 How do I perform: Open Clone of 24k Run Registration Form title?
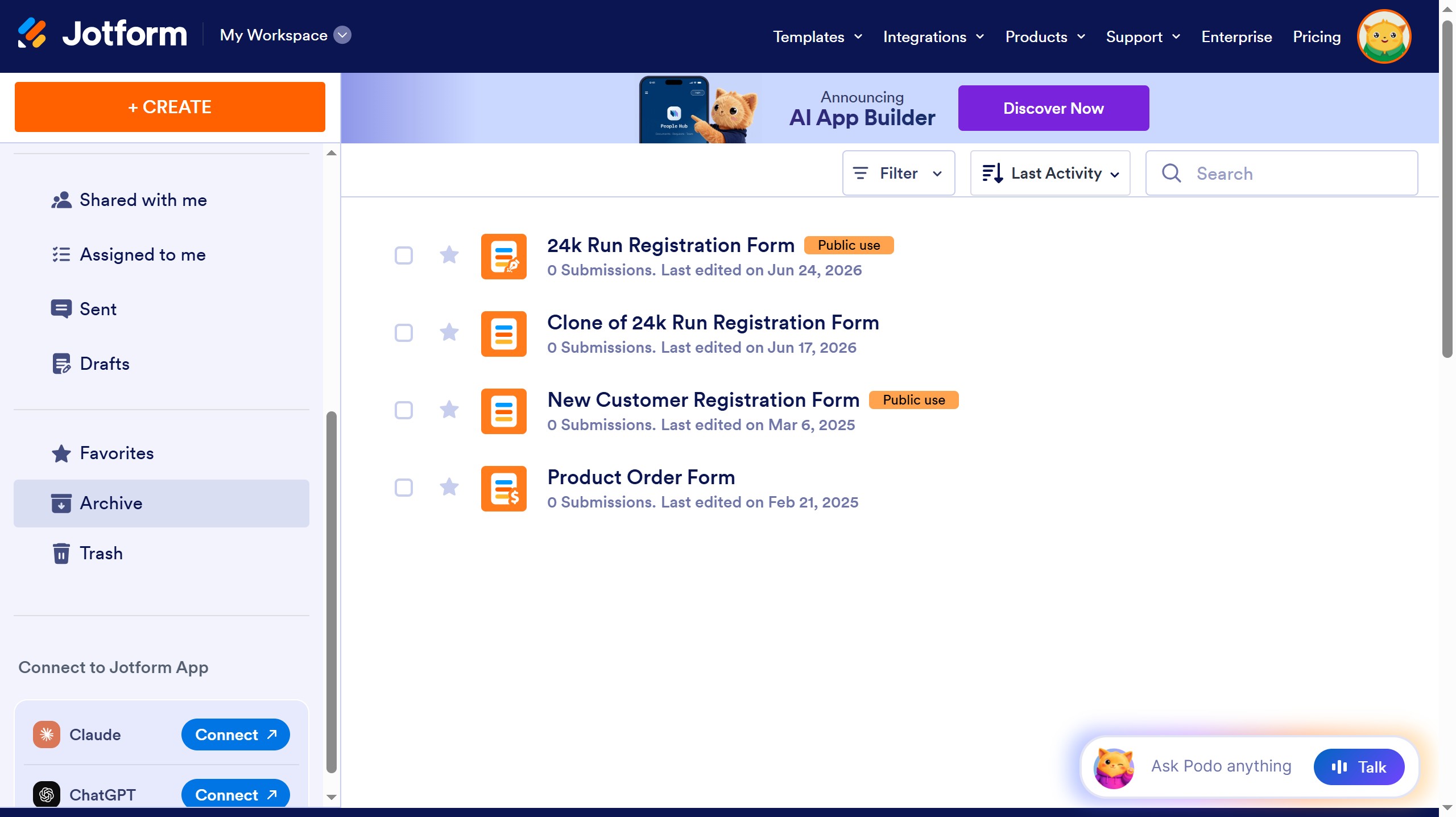713,323
